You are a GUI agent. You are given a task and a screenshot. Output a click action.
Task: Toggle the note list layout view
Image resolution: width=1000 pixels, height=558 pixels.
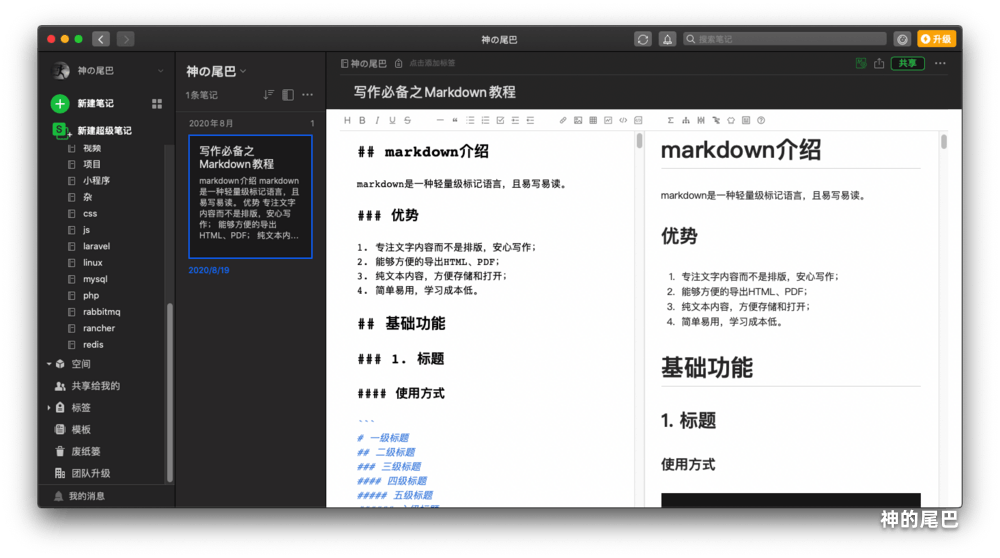[x=288, y=95]
